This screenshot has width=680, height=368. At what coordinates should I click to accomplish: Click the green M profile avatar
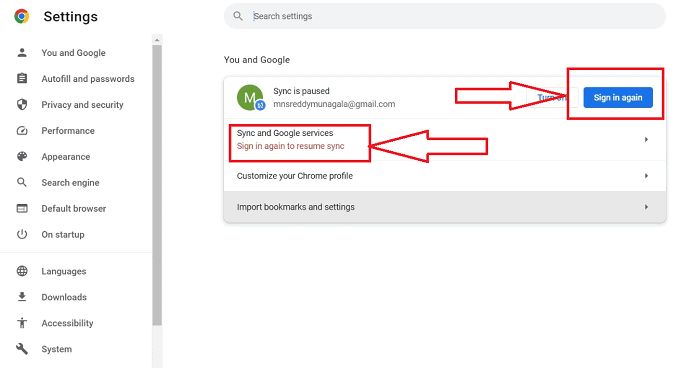250,98
